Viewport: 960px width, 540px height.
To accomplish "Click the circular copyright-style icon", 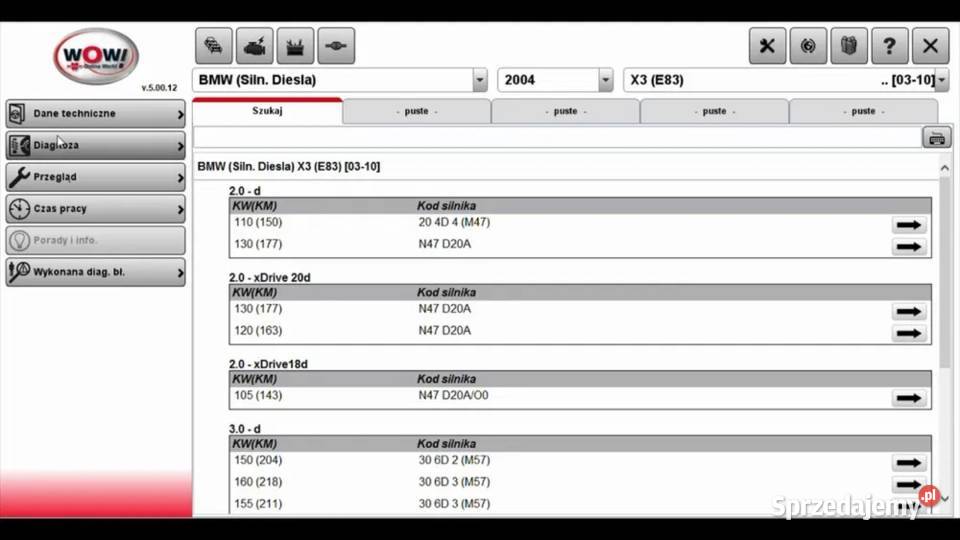I will (x=808, y=46).
